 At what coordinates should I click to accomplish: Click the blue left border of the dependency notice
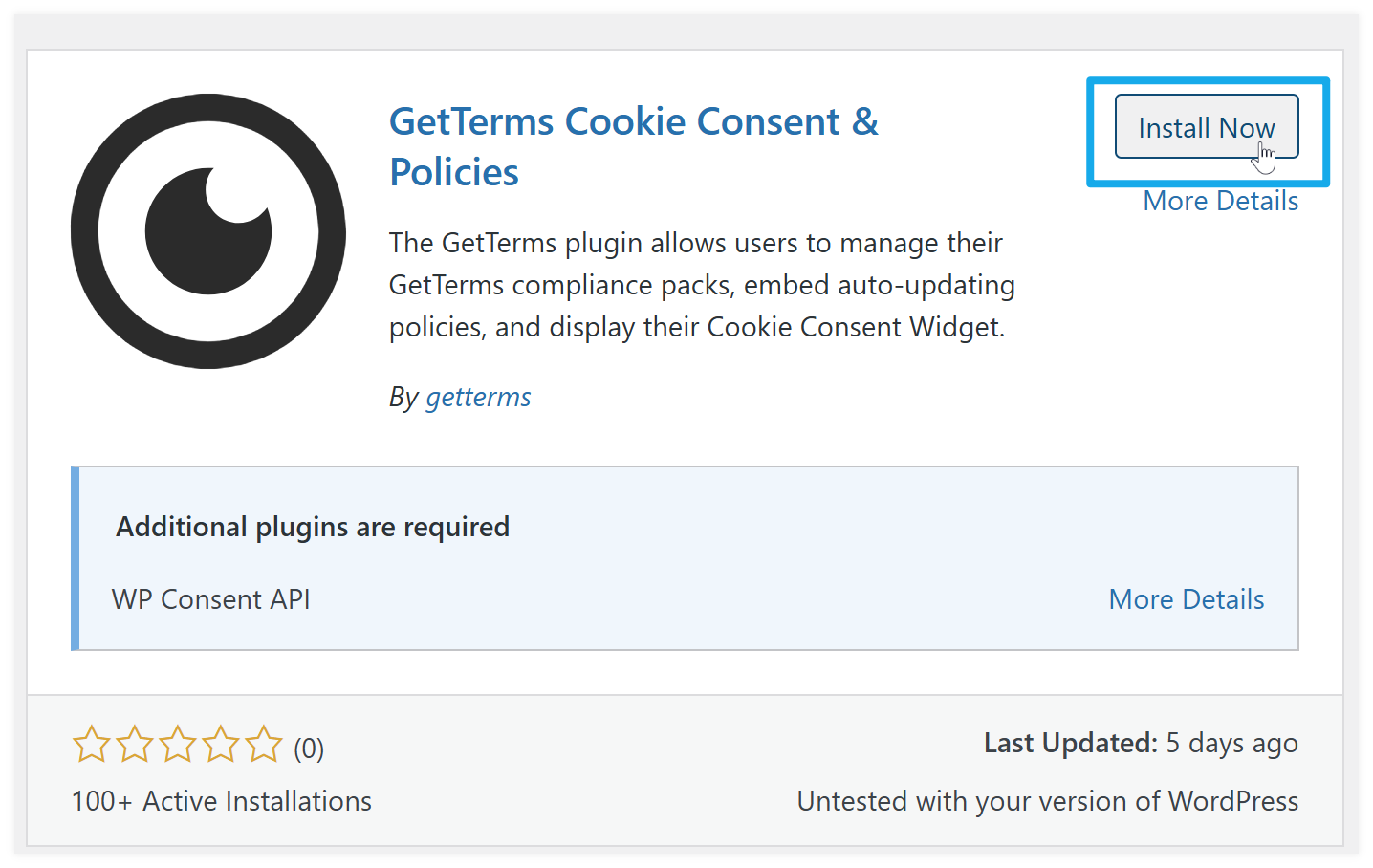click(x=76, y=558)
